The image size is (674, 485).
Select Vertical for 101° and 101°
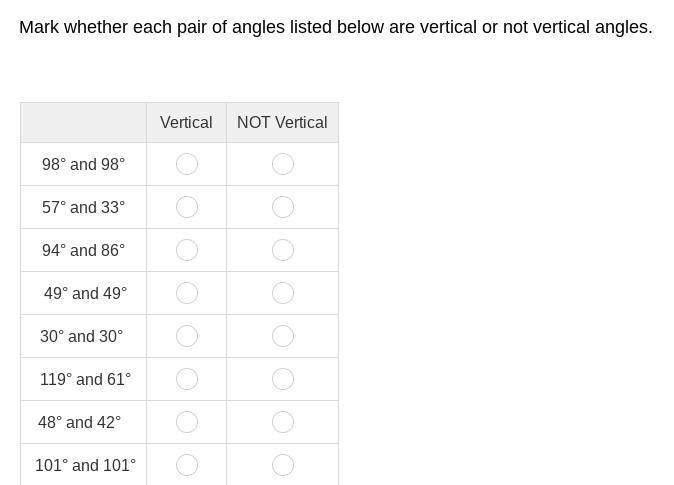pyautogui.click(x=187, y=465)
